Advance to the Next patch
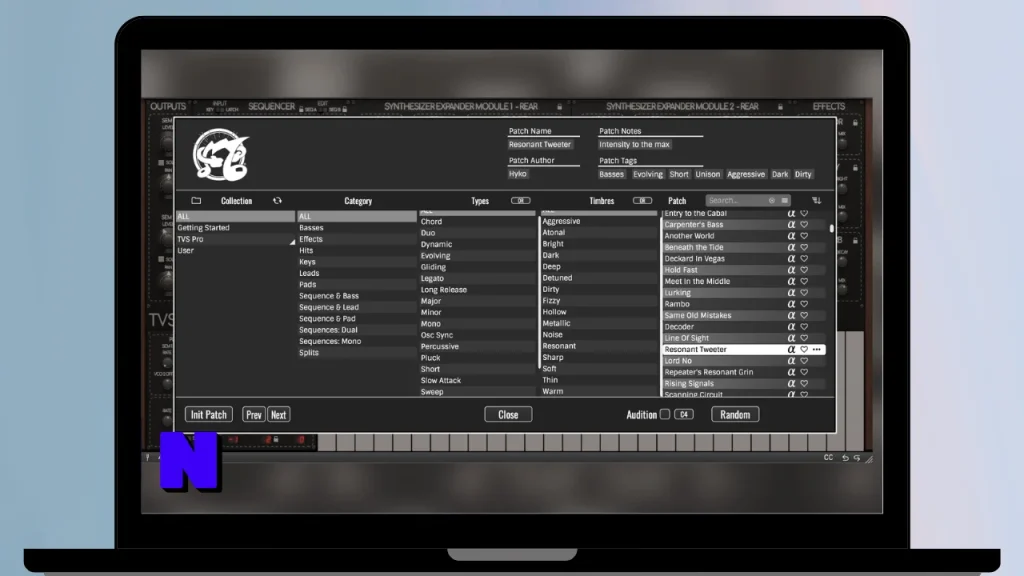The height and width of the screenshot is (576, 1024). coord(279,415)
